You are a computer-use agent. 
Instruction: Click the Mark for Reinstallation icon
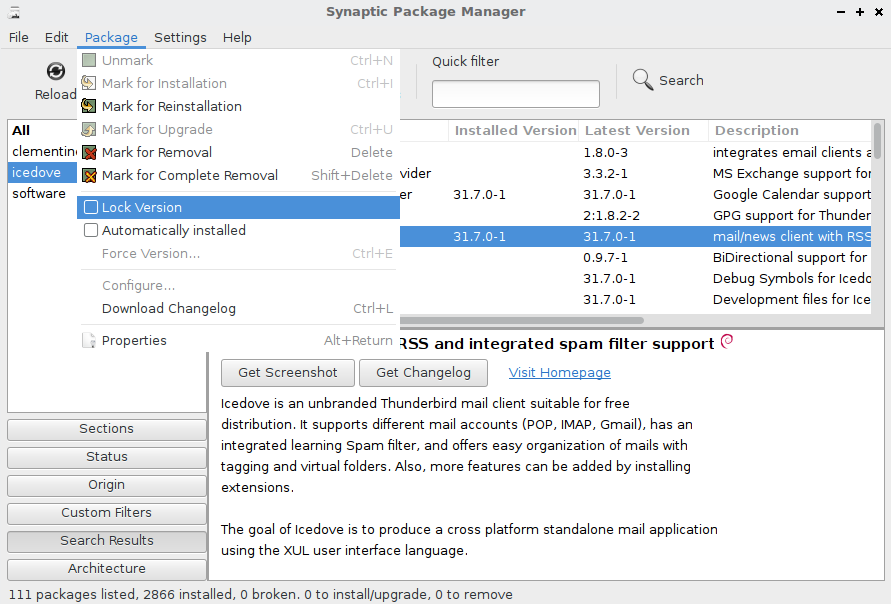pyautogui.click(x=89, y=106)
